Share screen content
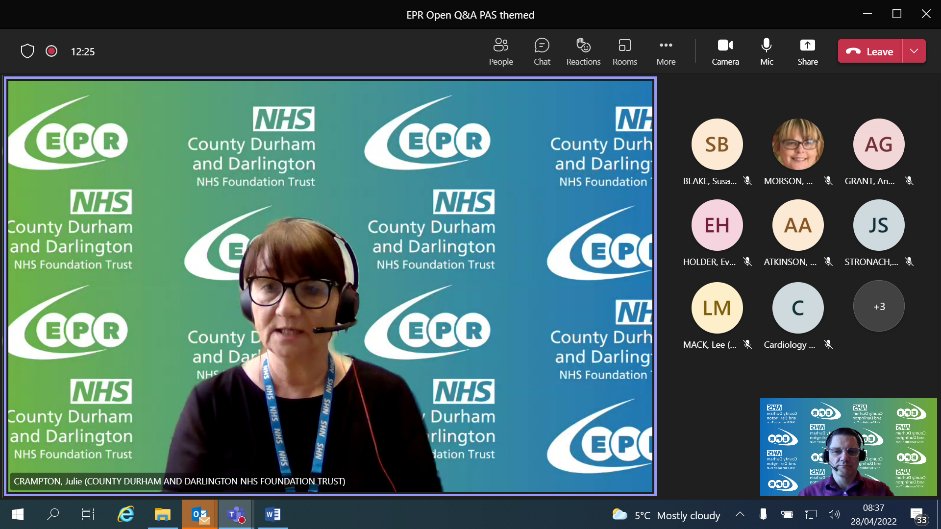This screenshot has height=529, width=941. pyautogui.click(x=807, y=52)
